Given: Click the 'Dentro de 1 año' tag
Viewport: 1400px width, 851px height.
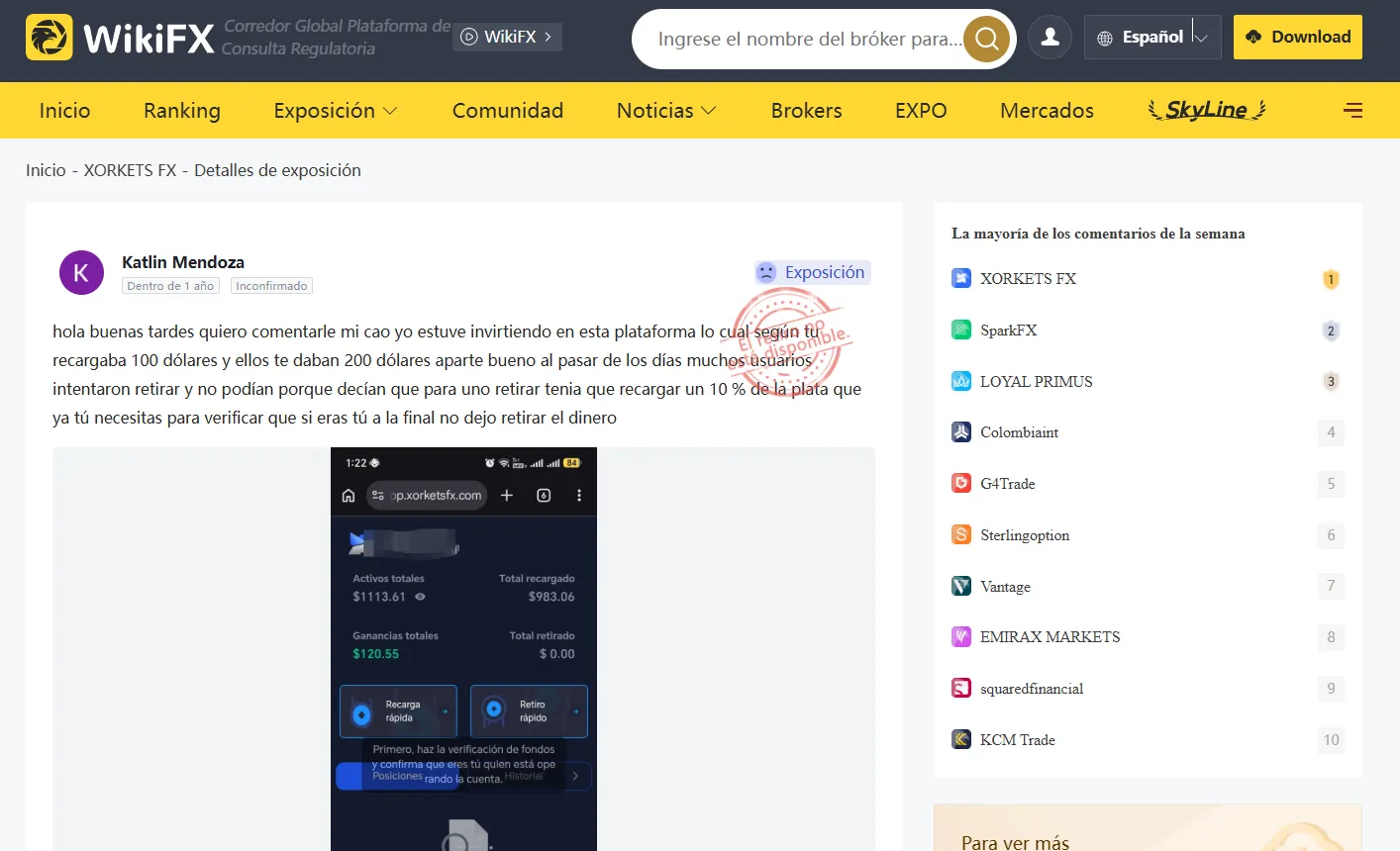Looking at the screenshot, I should tap(170, 286).
